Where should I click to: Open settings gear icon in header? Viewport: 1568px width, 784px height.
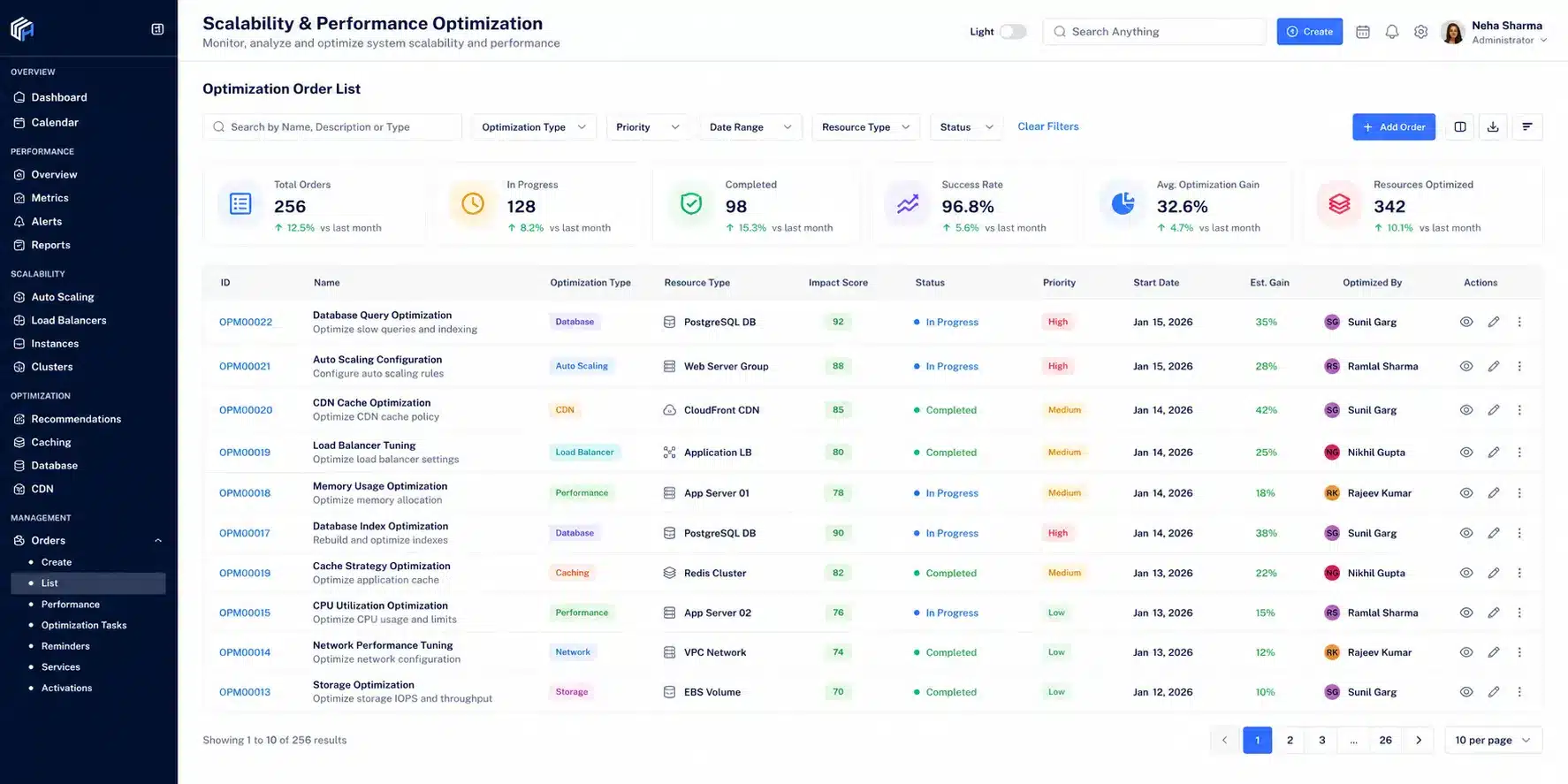[x=1421, y=32]
